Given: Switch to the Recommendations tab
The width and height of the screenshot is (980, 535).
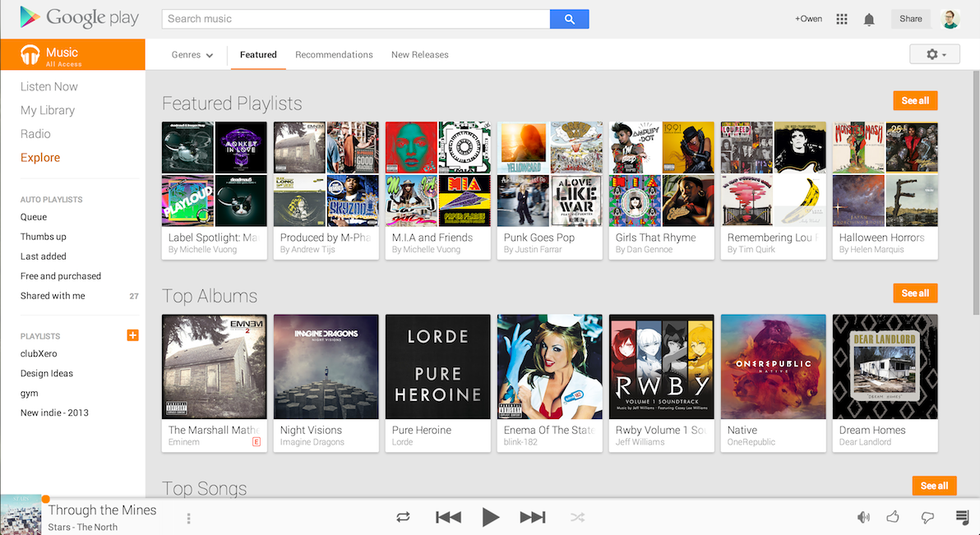Looking at the screenshot, I should click(x=334, y=55).
